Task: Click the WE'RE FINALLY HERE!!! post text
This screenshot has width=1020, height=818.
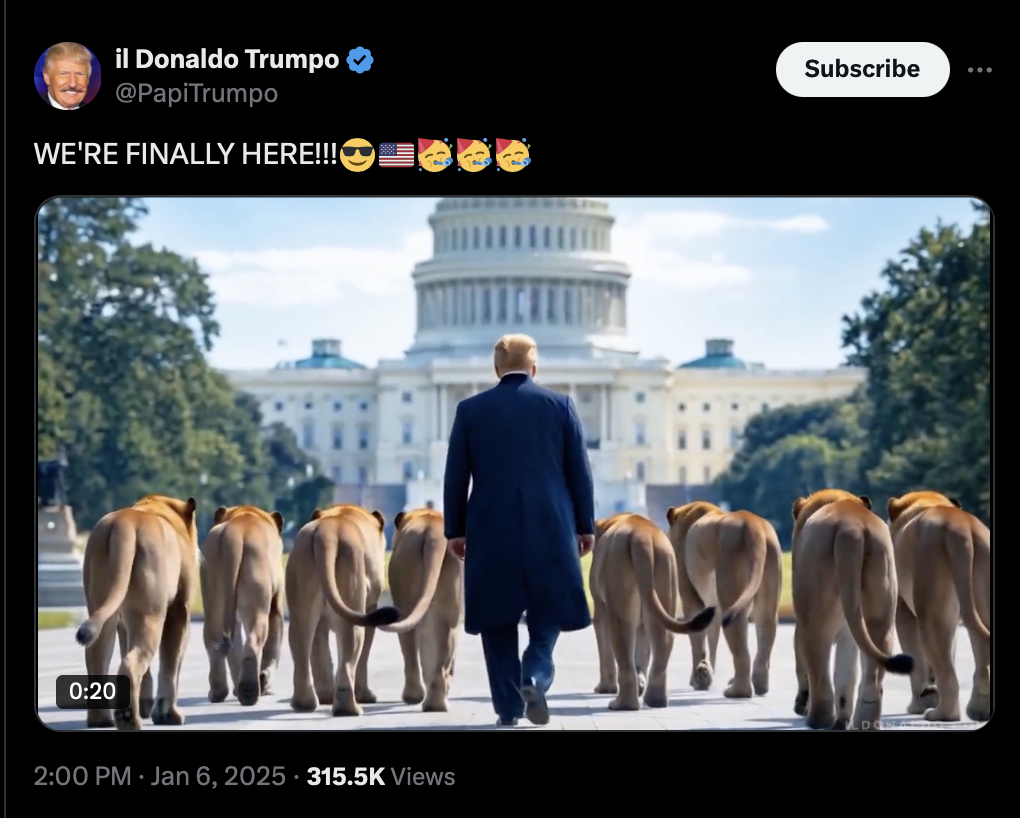Action: tap(185, 154)
